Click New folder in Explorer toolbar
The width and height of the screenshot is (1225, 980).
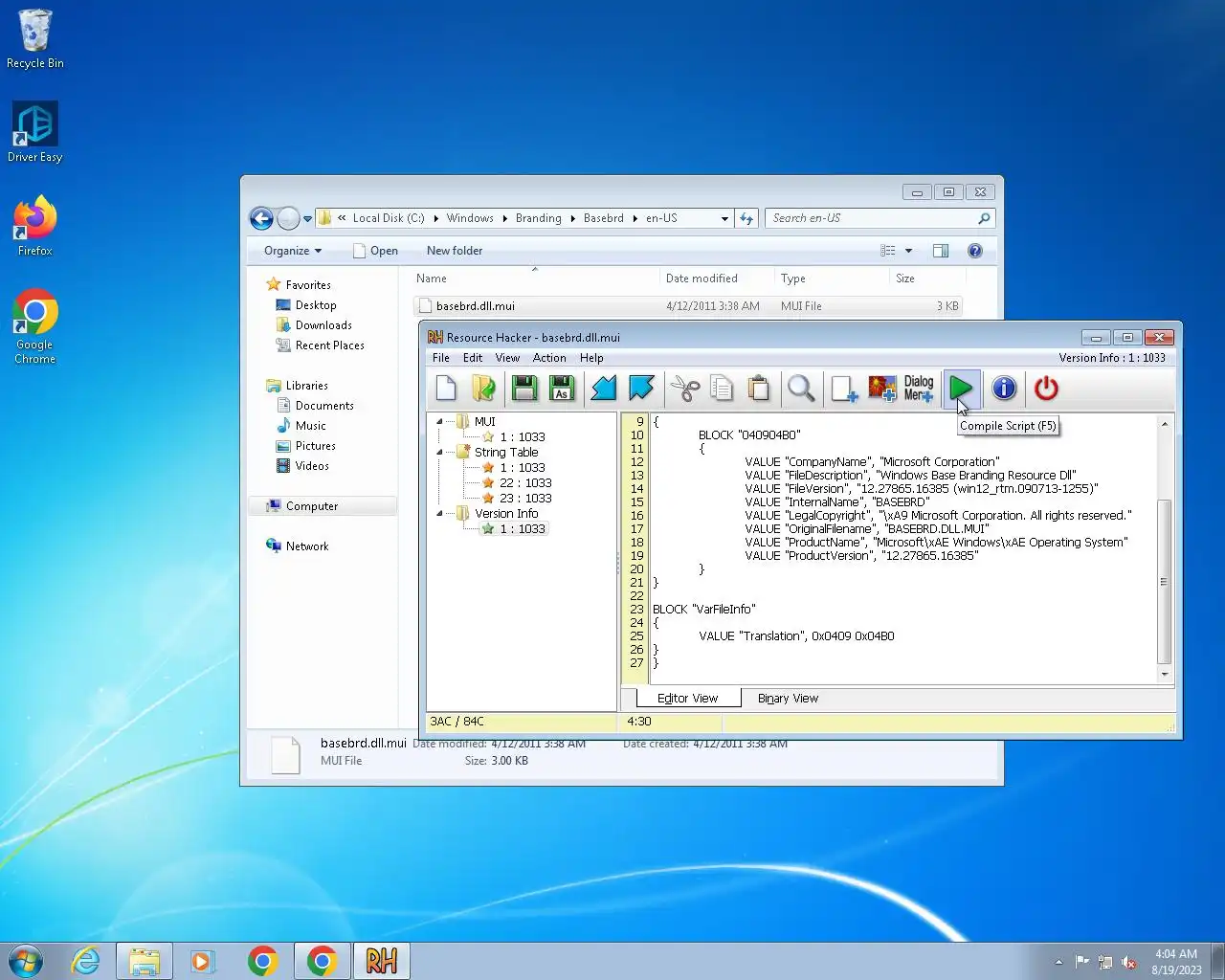point(455,251)
